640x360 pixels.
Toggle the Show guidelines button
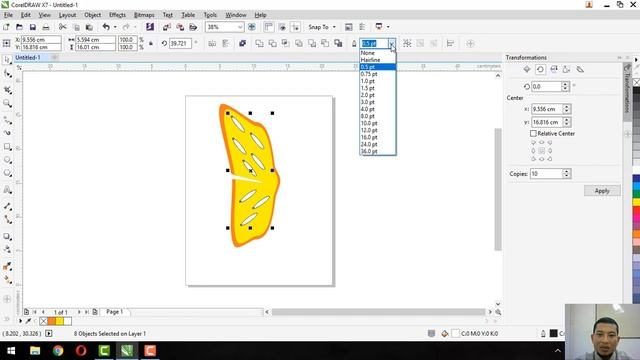(x=295, y=27)
